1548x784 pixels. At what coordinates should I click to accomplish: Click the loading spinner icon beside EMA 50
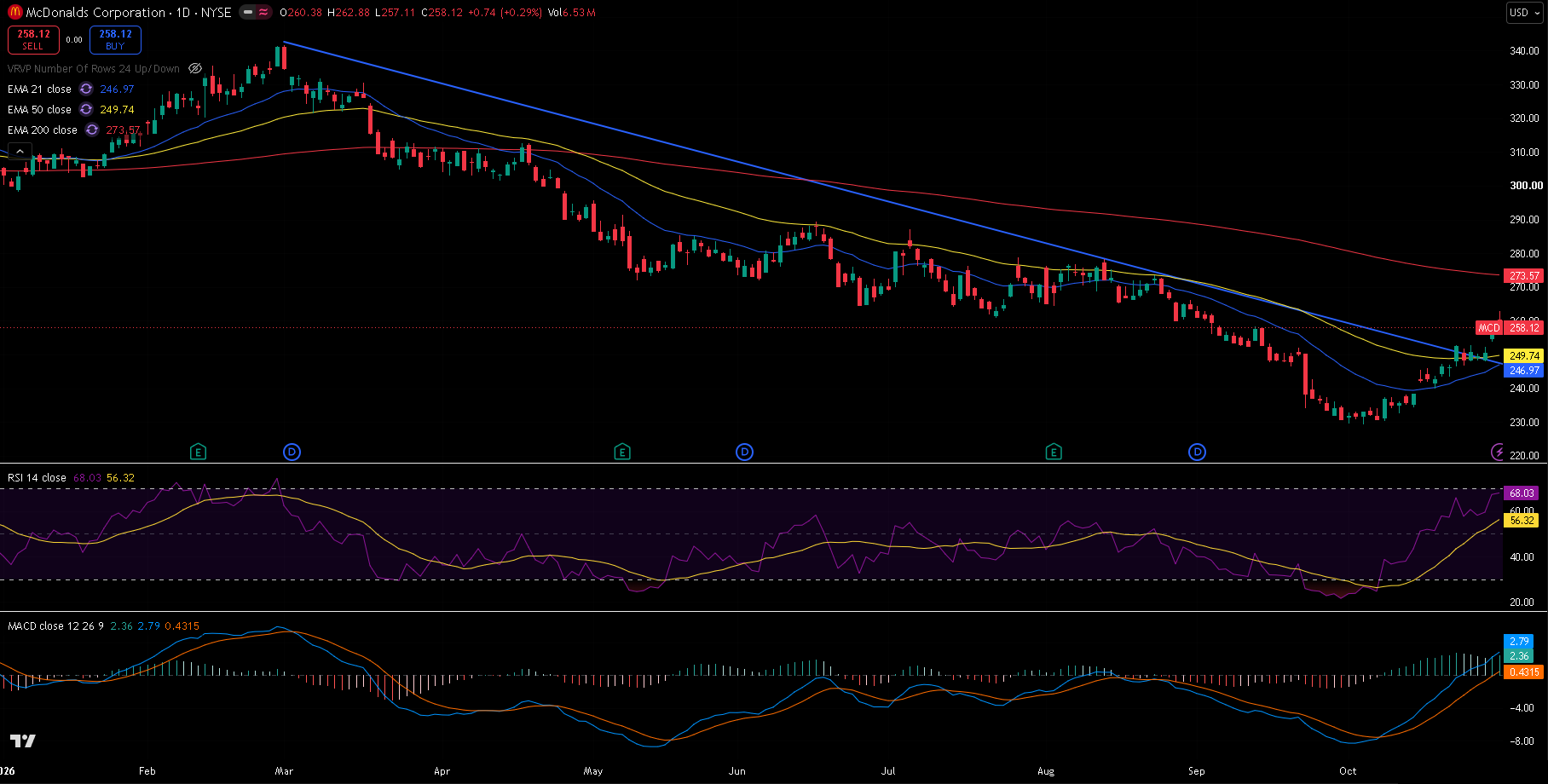pyautogui.click(x=86, y=110)
